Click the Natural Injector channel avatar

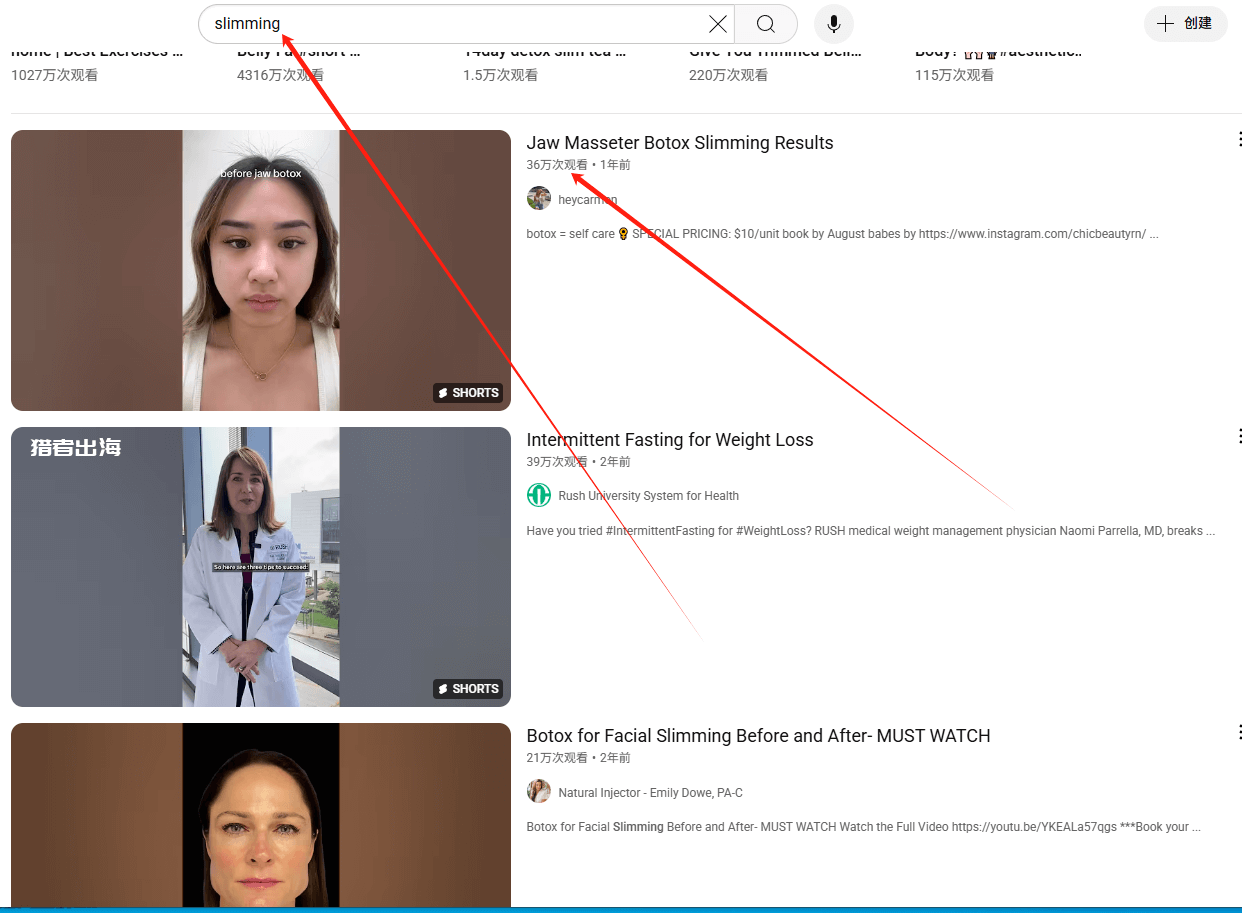click(x=539, y=792)
